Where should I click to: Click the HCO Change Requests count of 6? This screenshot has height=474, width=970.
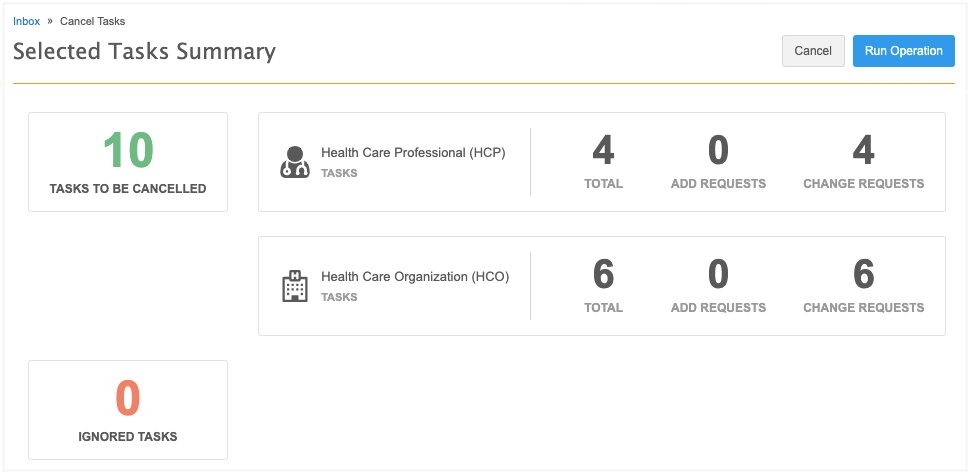[863, 274]
